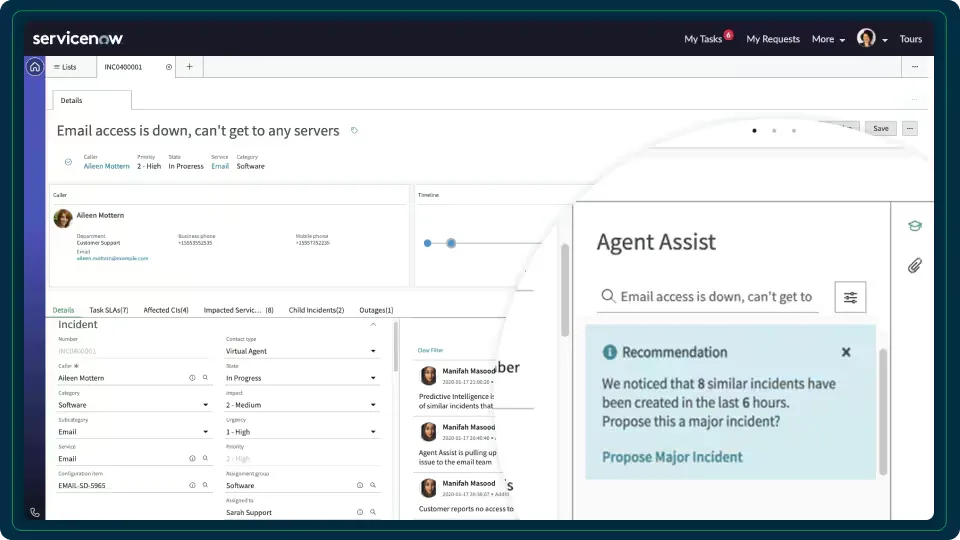This screenshot has width=960, height=540.
Task: Select the top Details tab
Action: click(91, 100)
